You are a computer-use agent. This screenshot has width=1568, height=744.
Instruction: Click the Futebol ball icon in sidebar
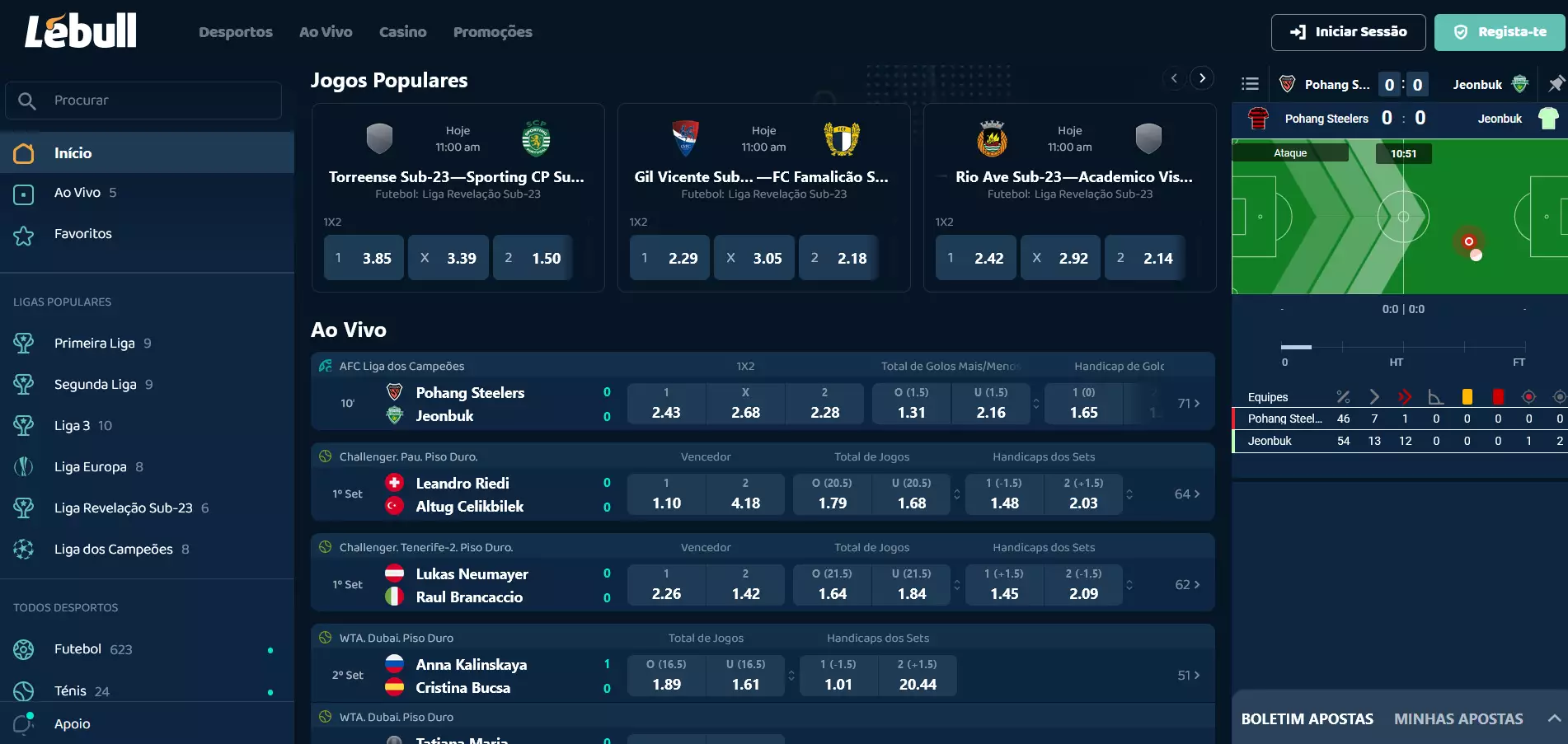[24, 650]
